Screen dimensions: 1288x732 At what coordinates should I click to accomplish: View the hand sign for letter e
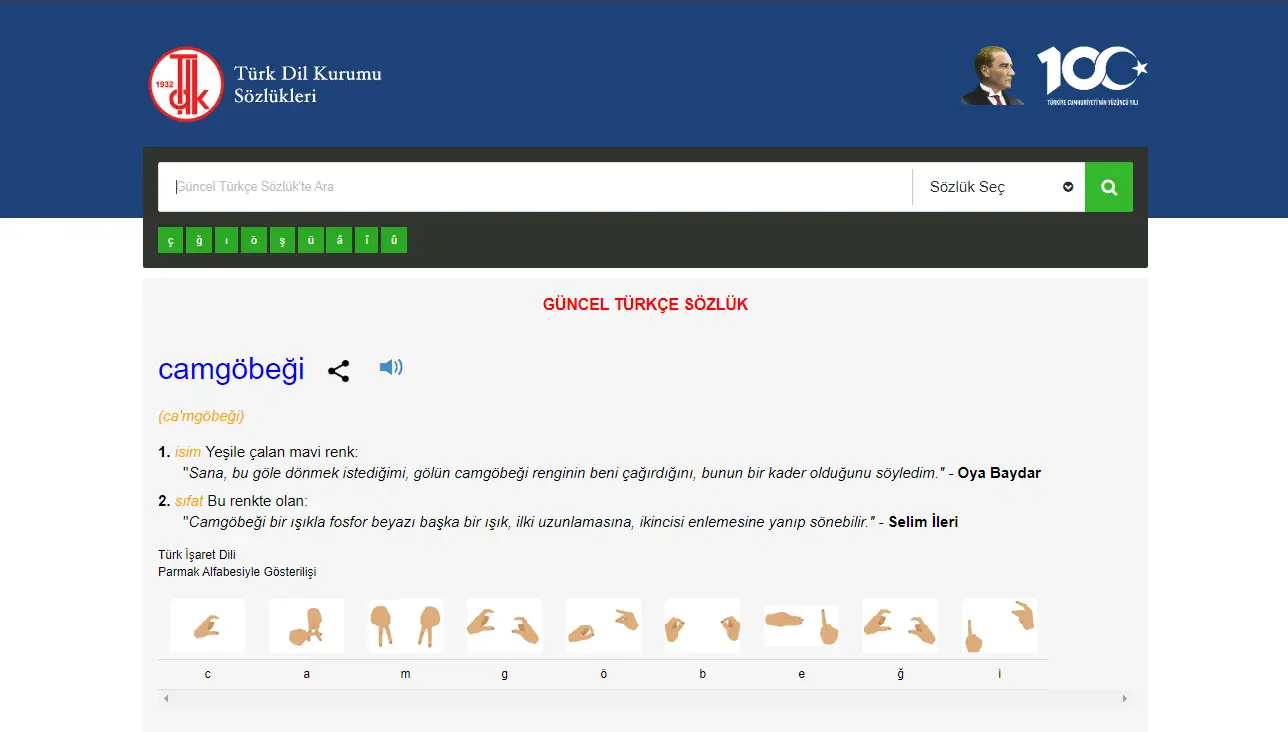point(801,626)
